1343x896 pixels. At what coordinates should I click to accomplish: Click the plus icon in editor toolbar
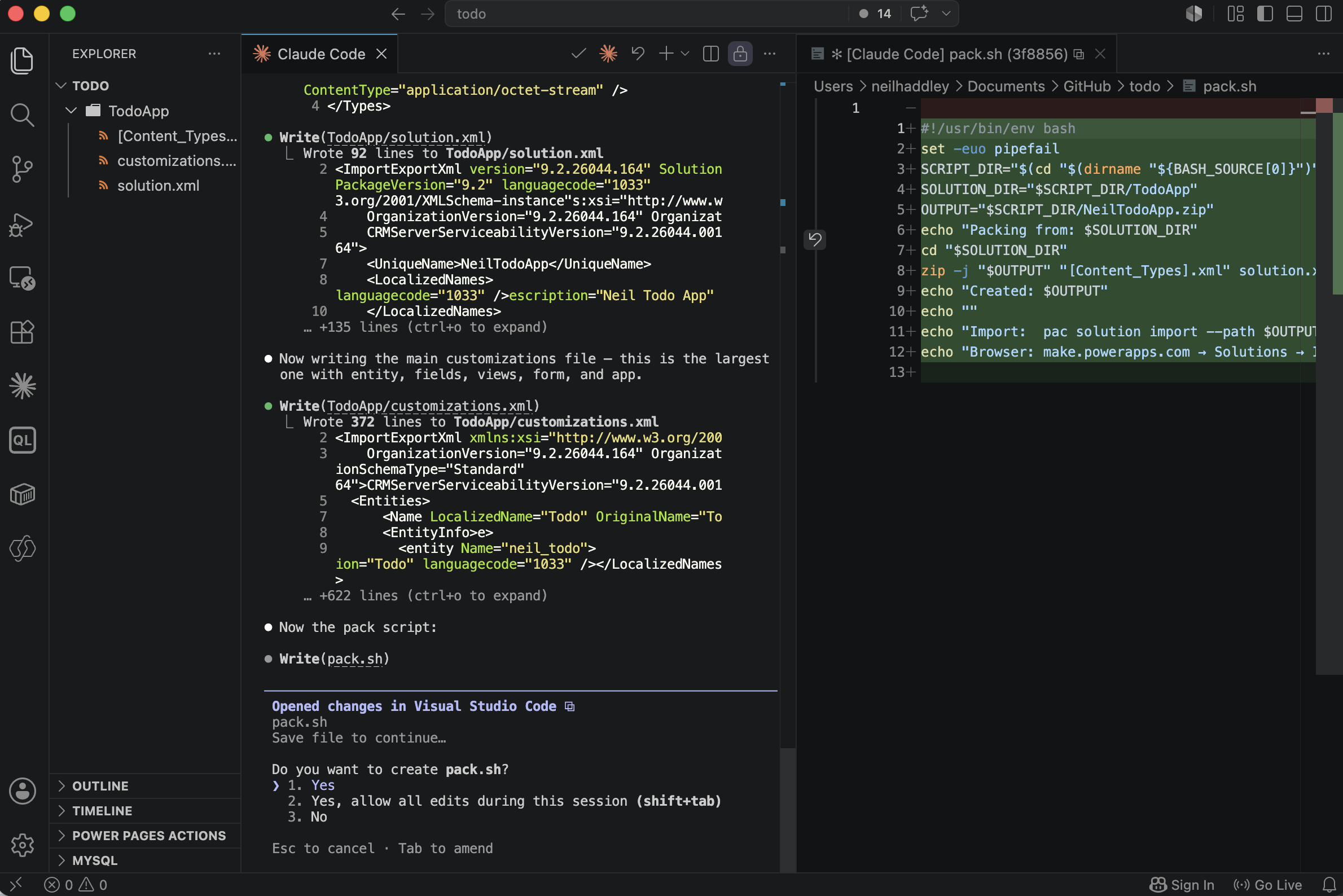point(666,54)
